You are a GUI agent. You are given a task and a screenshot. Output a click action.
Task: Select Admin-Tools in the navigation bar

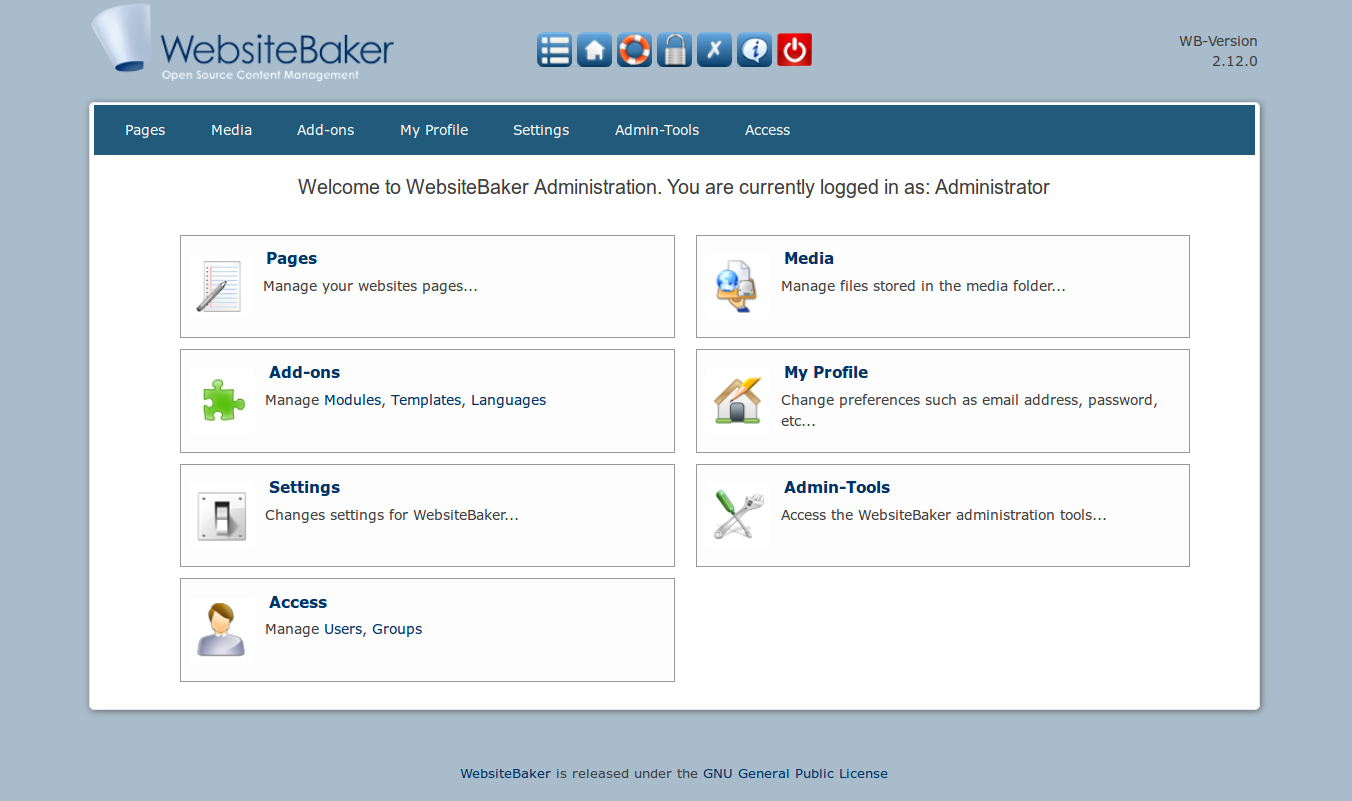[x=657, y=130]
